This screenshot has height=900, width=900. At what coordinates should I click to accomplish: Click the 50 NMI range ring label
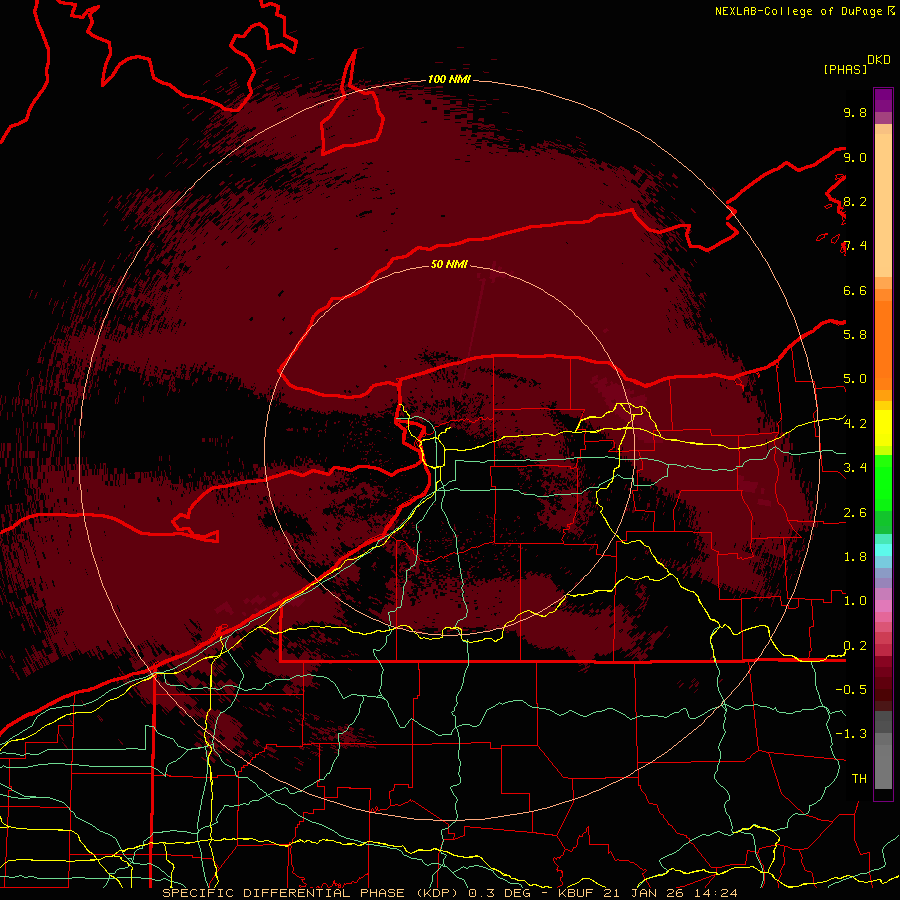(449, 264)
